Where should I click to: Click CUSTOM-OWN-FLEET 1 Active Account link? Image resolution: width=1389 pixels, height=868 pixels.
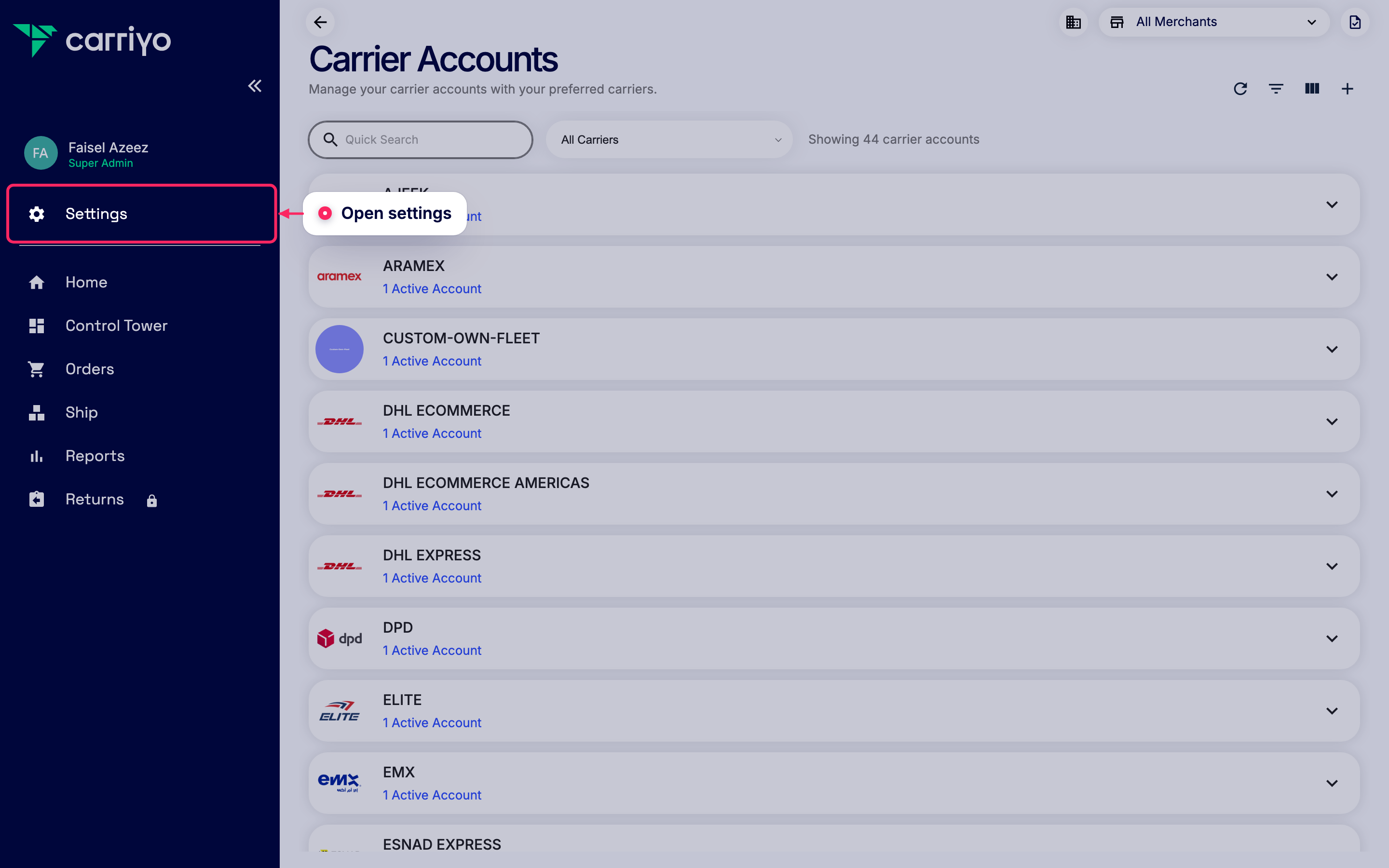click(x=432, y=361)
